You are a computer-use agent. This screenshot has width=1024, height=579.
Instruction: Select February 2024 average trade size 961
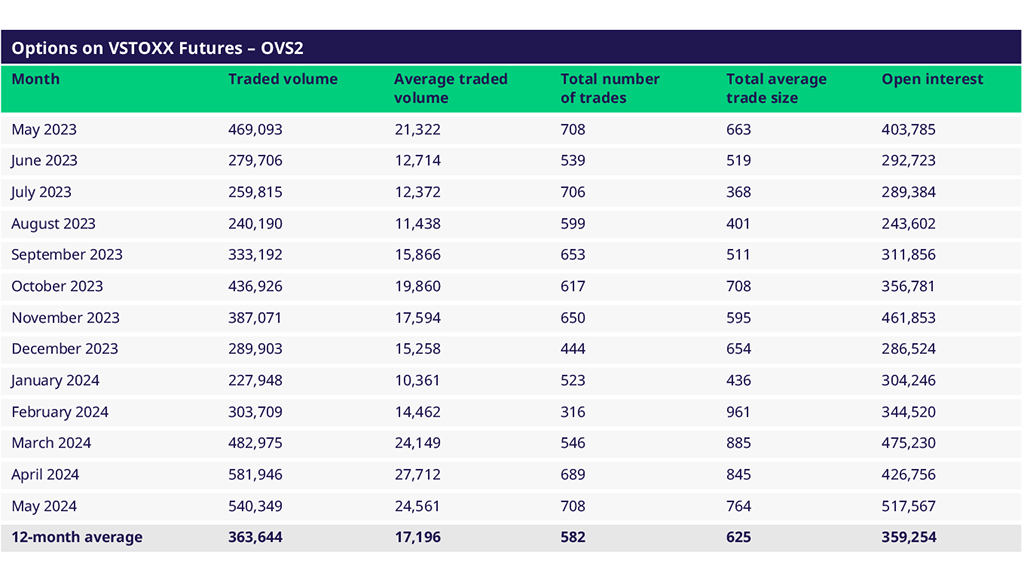point(738,412)
